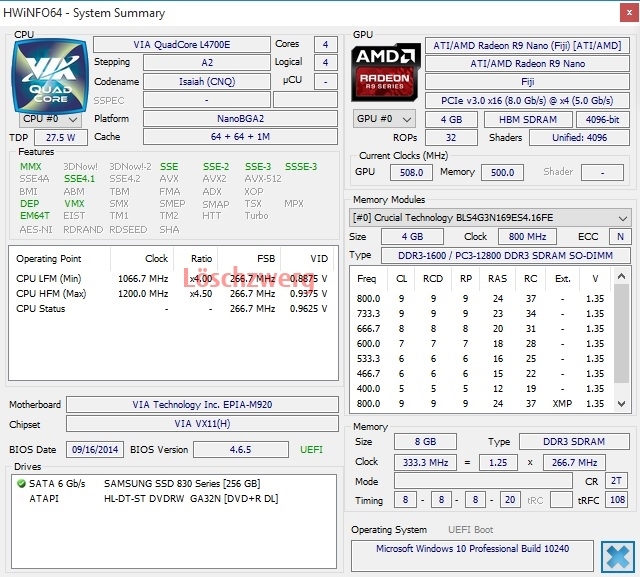This screenshot has height=577, width=640.
Task: Click the 666.7 frequency timing row
Action: pos(481,329)
